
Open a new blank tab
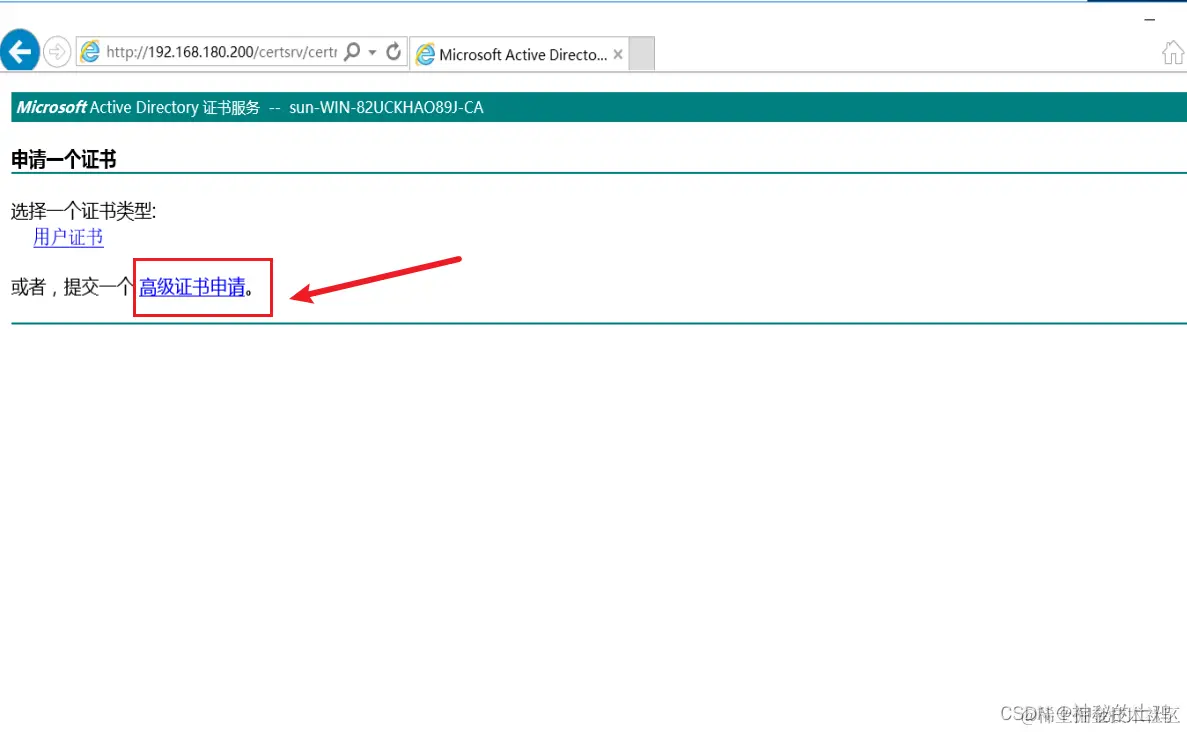641,54
